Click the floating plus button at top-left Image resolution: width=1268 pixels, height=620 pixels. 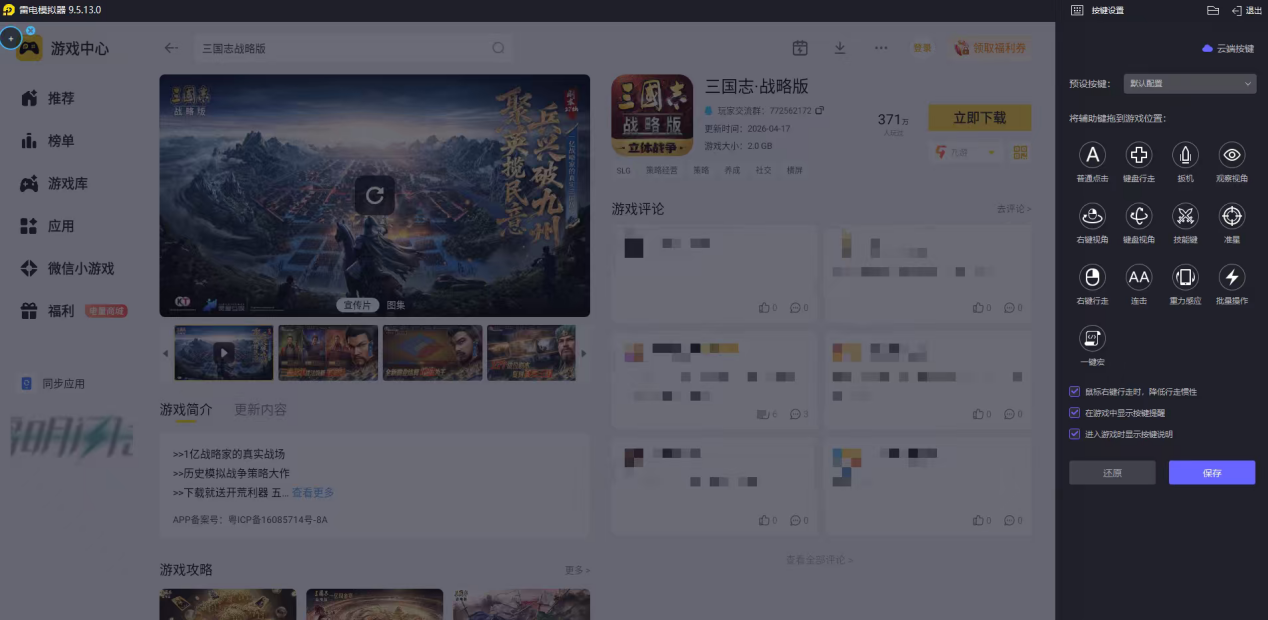pos(11,38)
